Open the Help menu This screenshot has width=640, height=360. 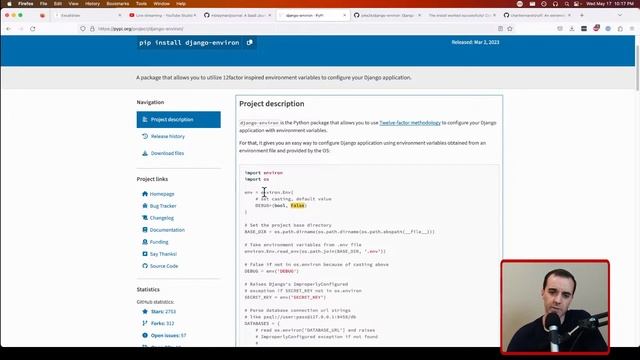[181, 4]
